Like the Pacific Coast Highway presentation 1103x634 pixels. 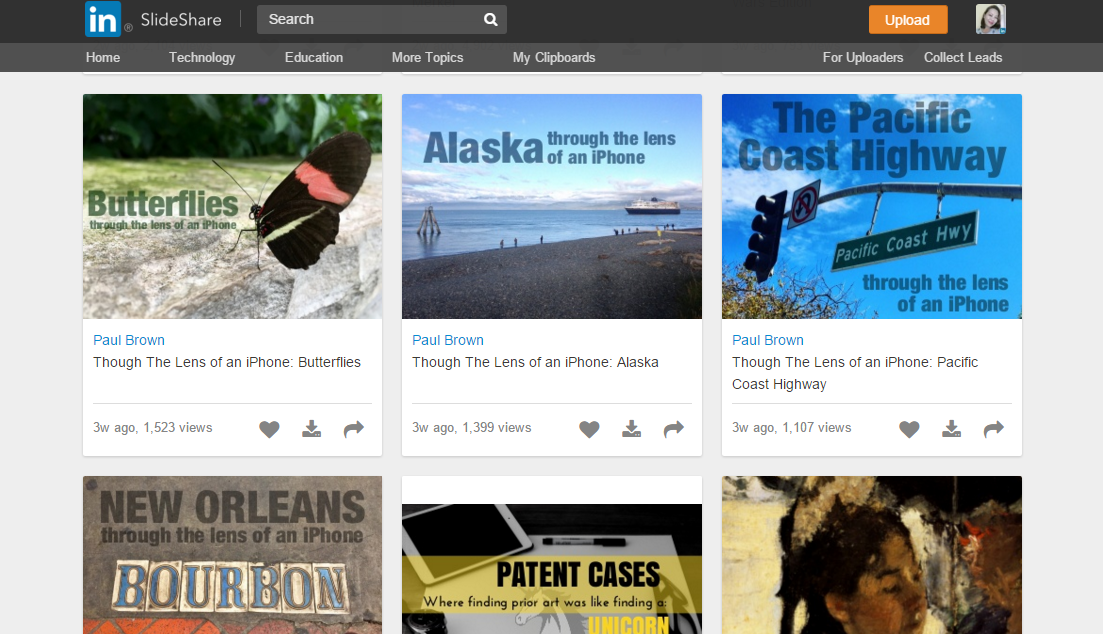pyautogui.click(x=910, y=429)
